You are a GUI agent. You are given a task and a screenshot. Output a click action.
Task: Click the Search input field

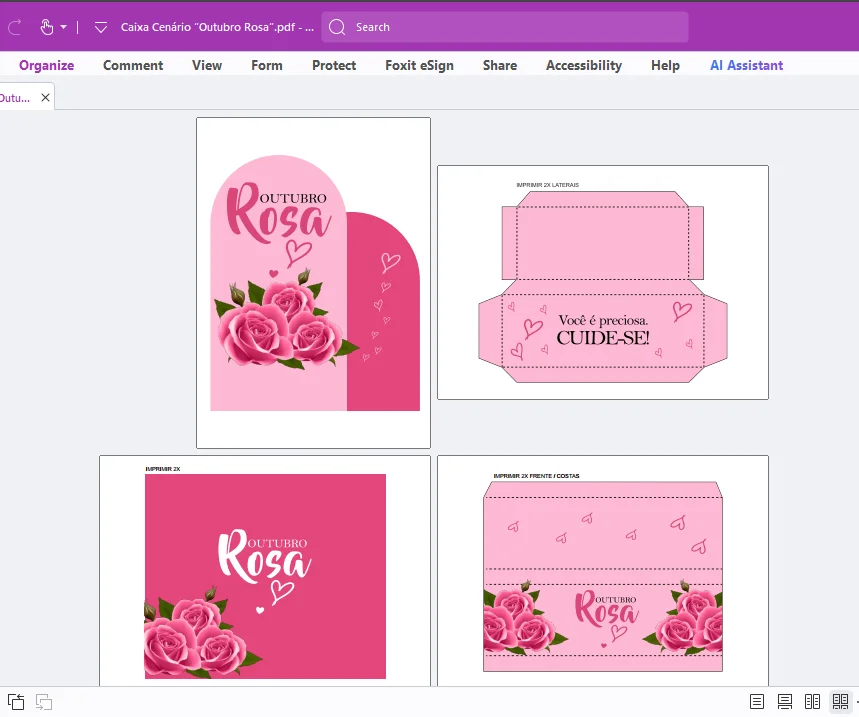point(505,27)
